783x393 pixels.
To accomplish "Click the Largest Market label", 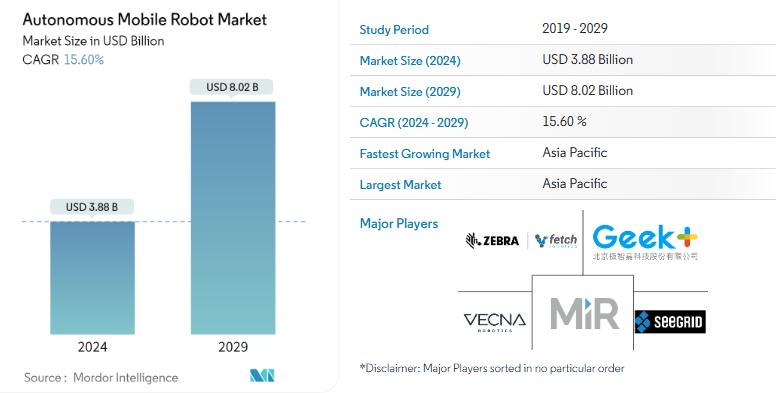I will click(x=400, y=184).
